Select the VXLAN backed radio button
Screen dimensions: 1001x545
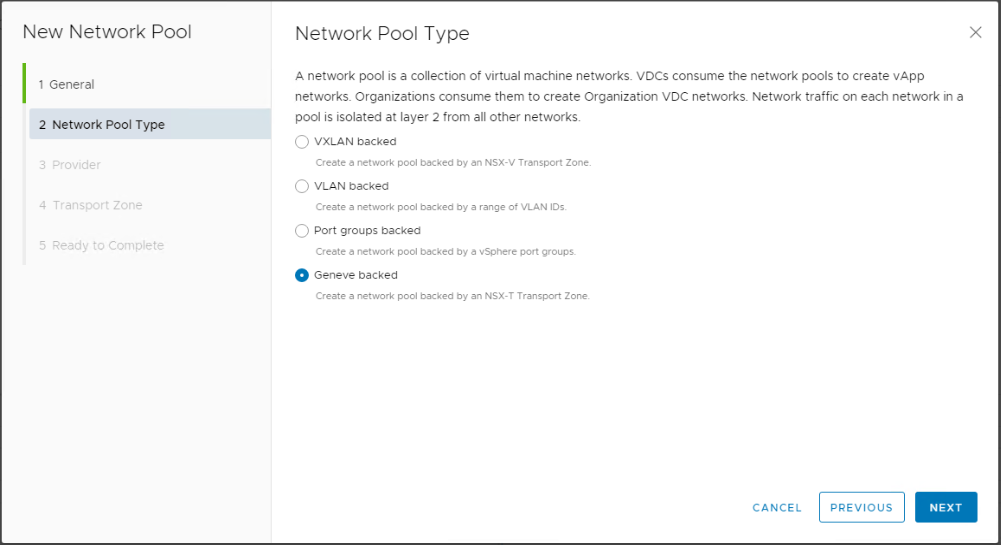(302, 142)
